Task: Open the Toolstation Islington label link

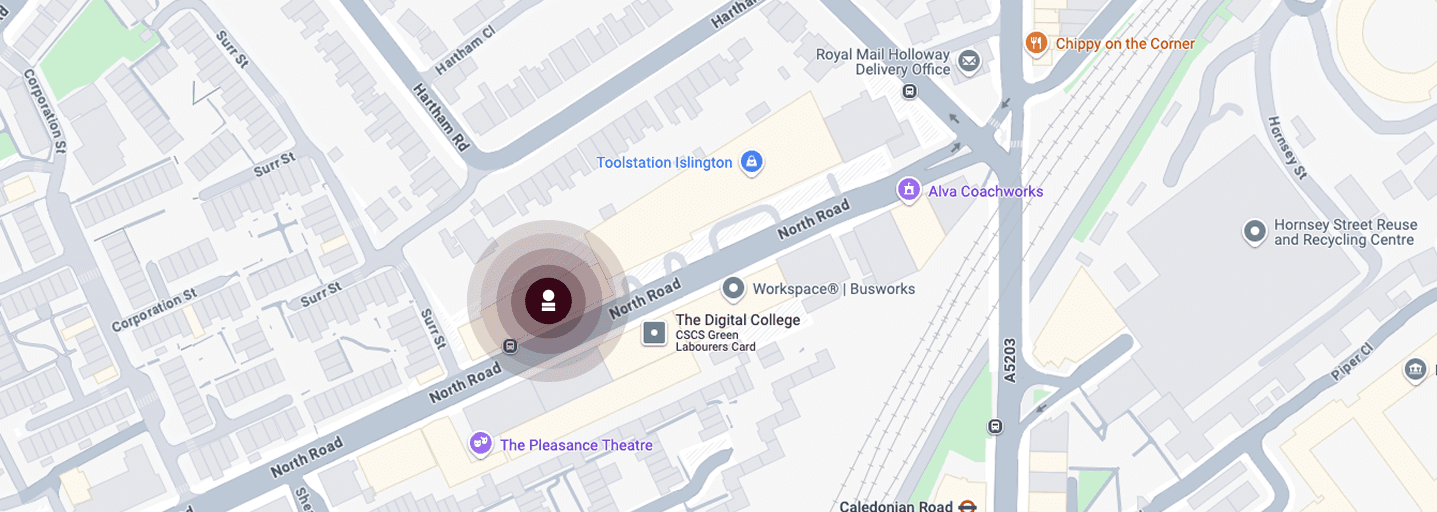Action: click(x=664, y=162)
